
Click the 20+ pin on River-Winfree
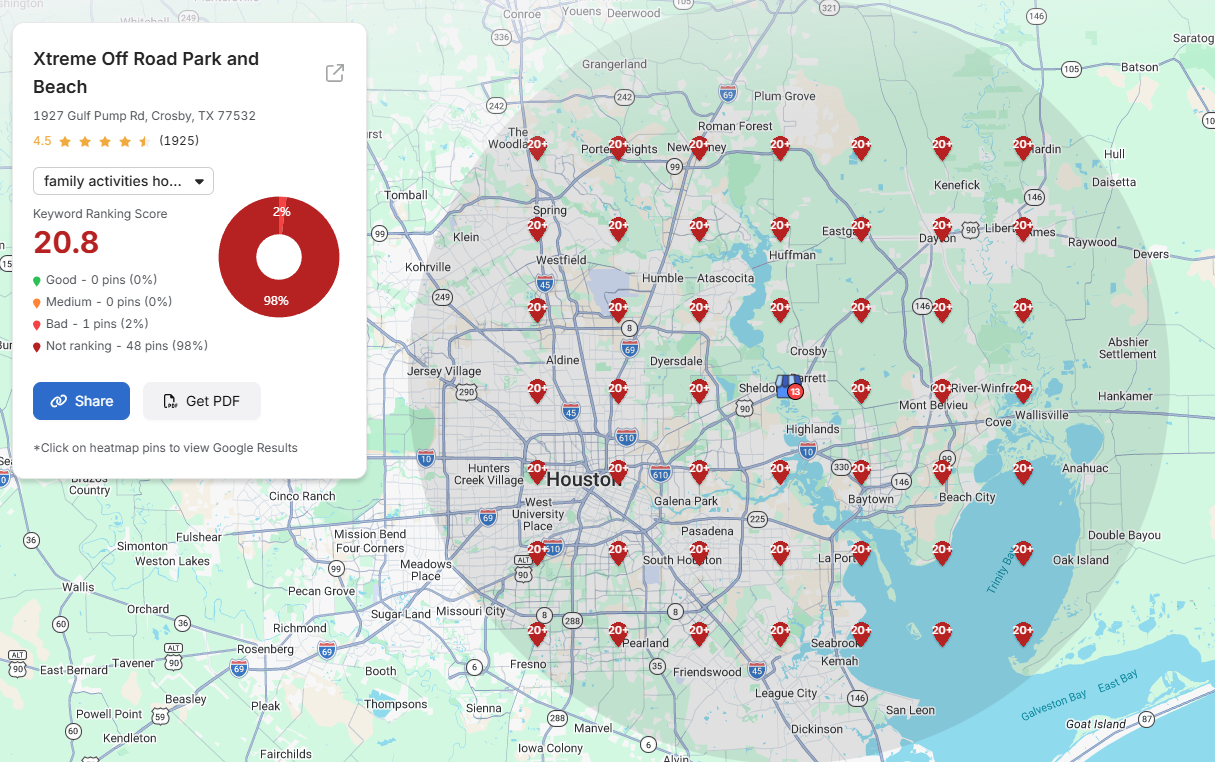(x=942, y=391)
